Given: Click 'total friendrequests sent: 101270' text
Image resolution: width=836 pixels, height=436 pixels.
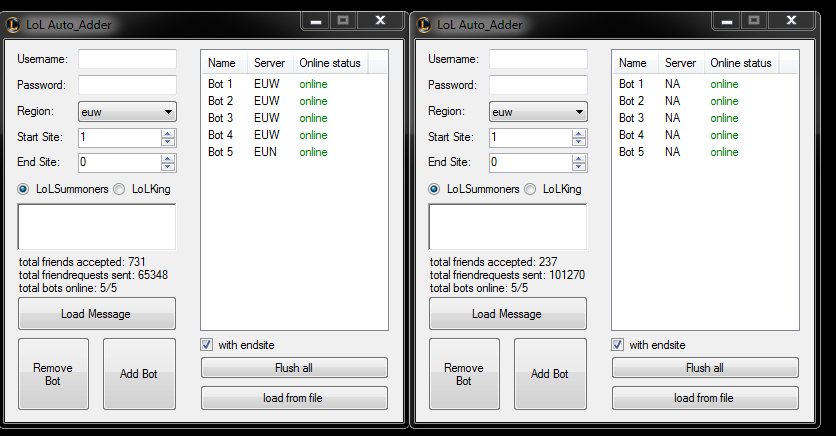Looking at the screenshot, I should tap(508, 275).
